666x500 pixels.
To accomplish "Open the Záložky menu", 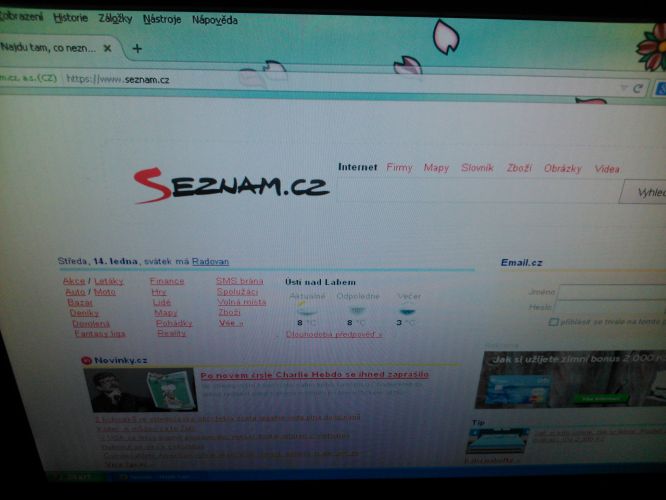I will coord(115,19).
